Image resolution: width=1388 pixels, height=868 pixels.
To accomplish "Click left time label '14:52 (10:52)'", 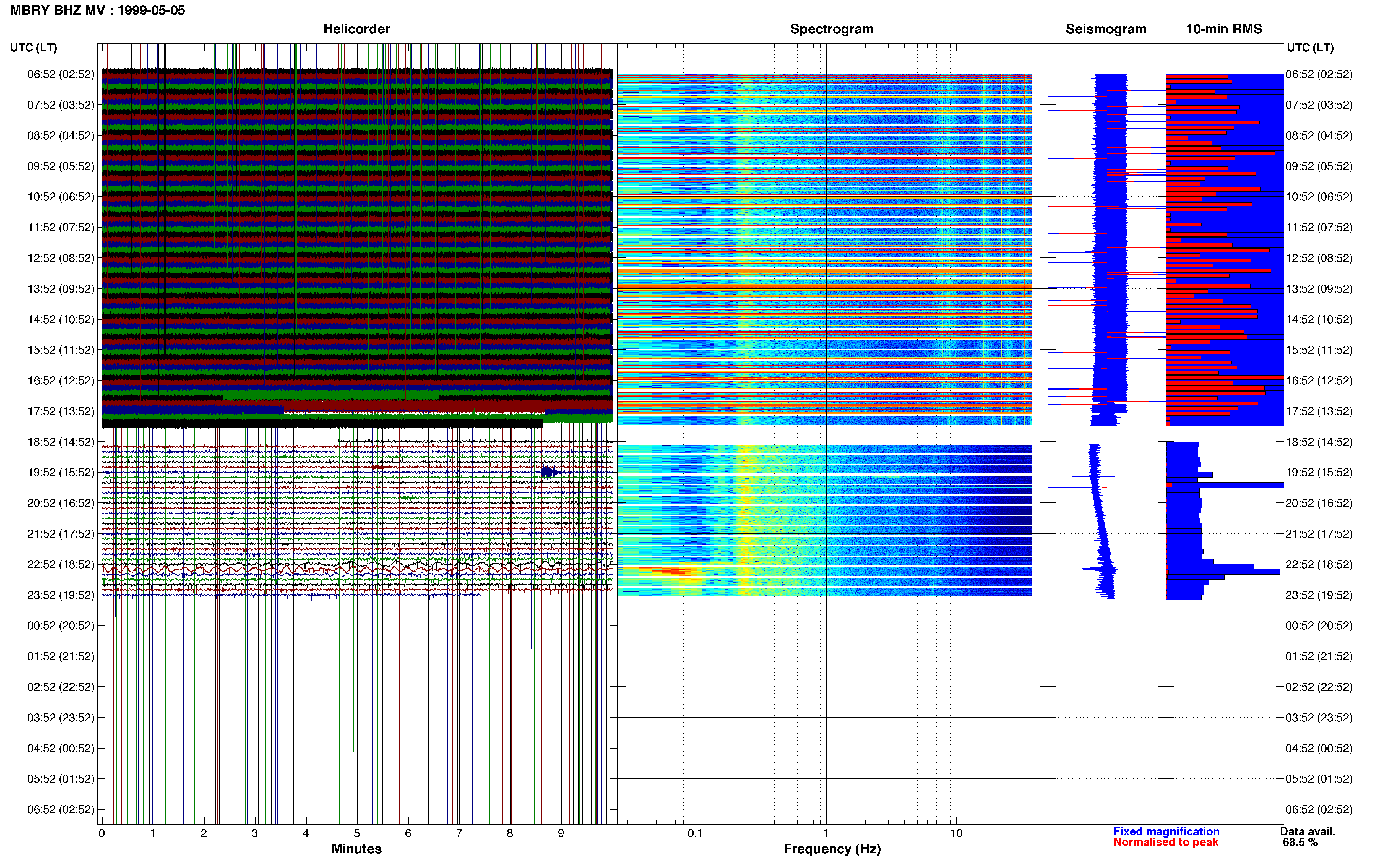I will (x=60, y=319).
